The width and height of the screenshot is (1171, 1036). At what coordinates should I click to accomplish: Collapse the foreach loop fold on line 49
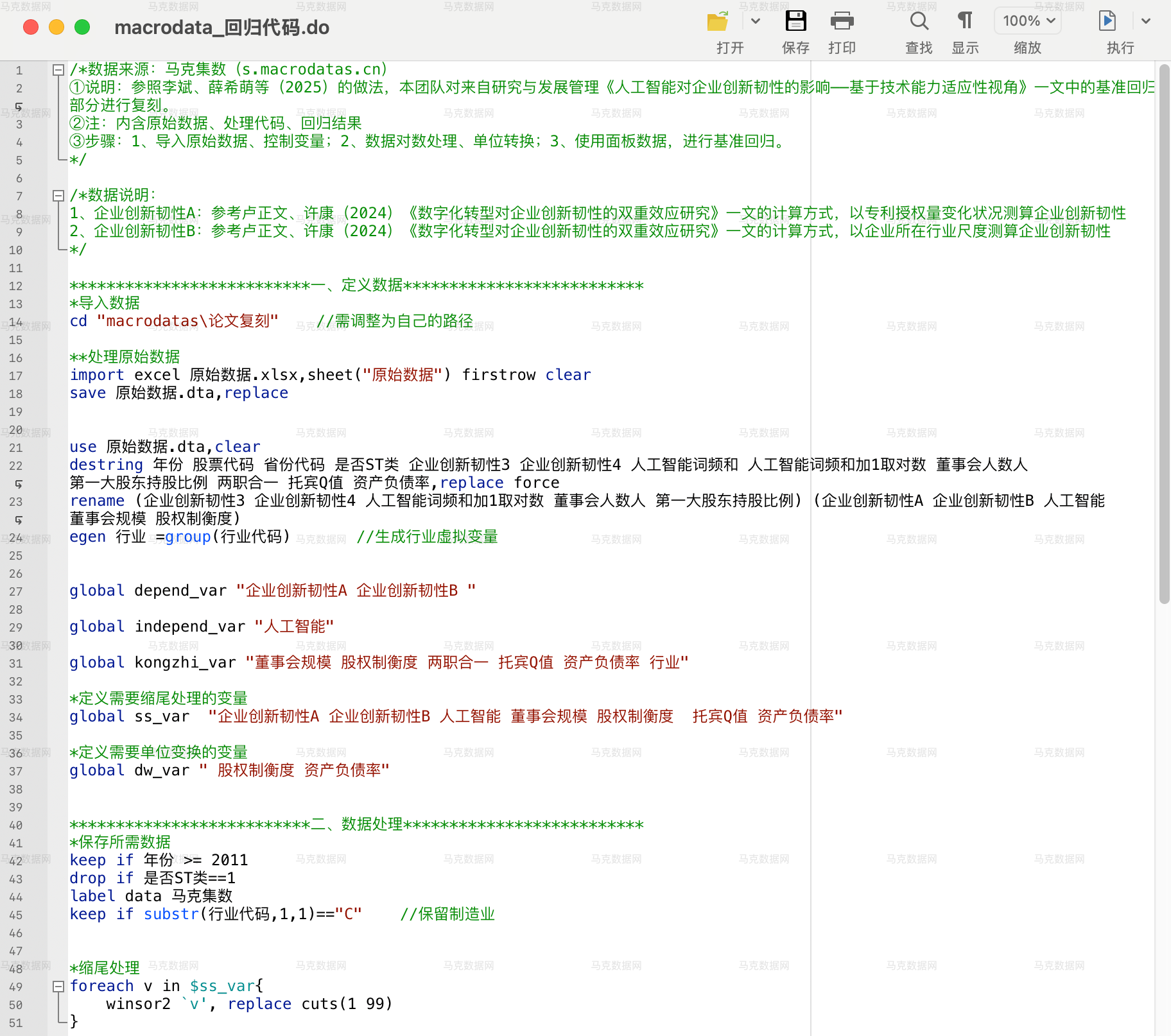click(x=58, y=987)
